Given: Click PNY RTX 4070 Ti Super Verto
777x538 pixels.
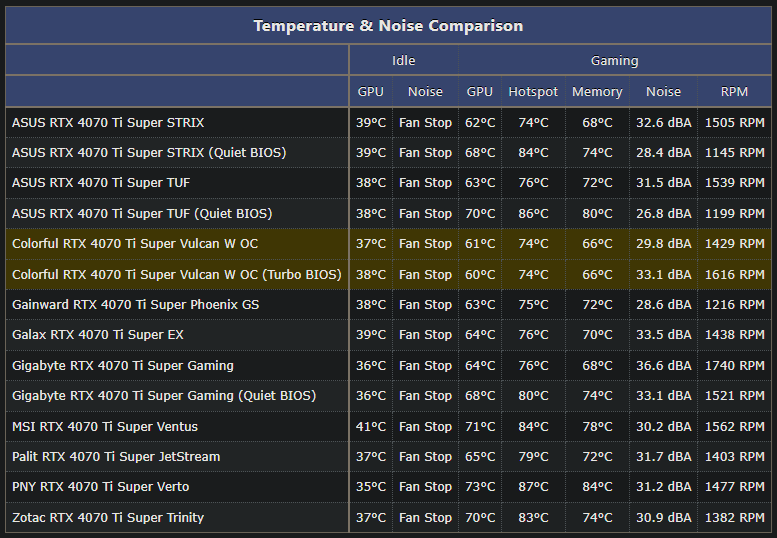Looking at the screenshot, I should coord(100,487).
